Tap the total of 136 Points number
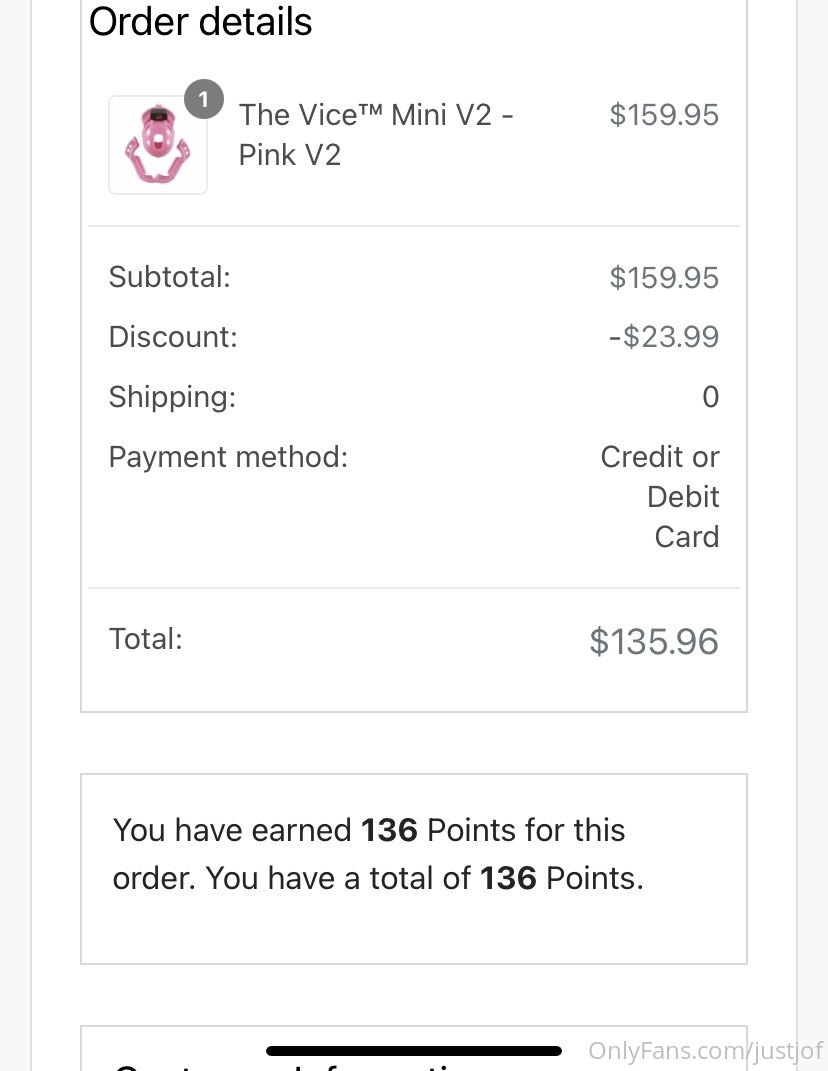The image size is (828, 1071). coord(508,878)
